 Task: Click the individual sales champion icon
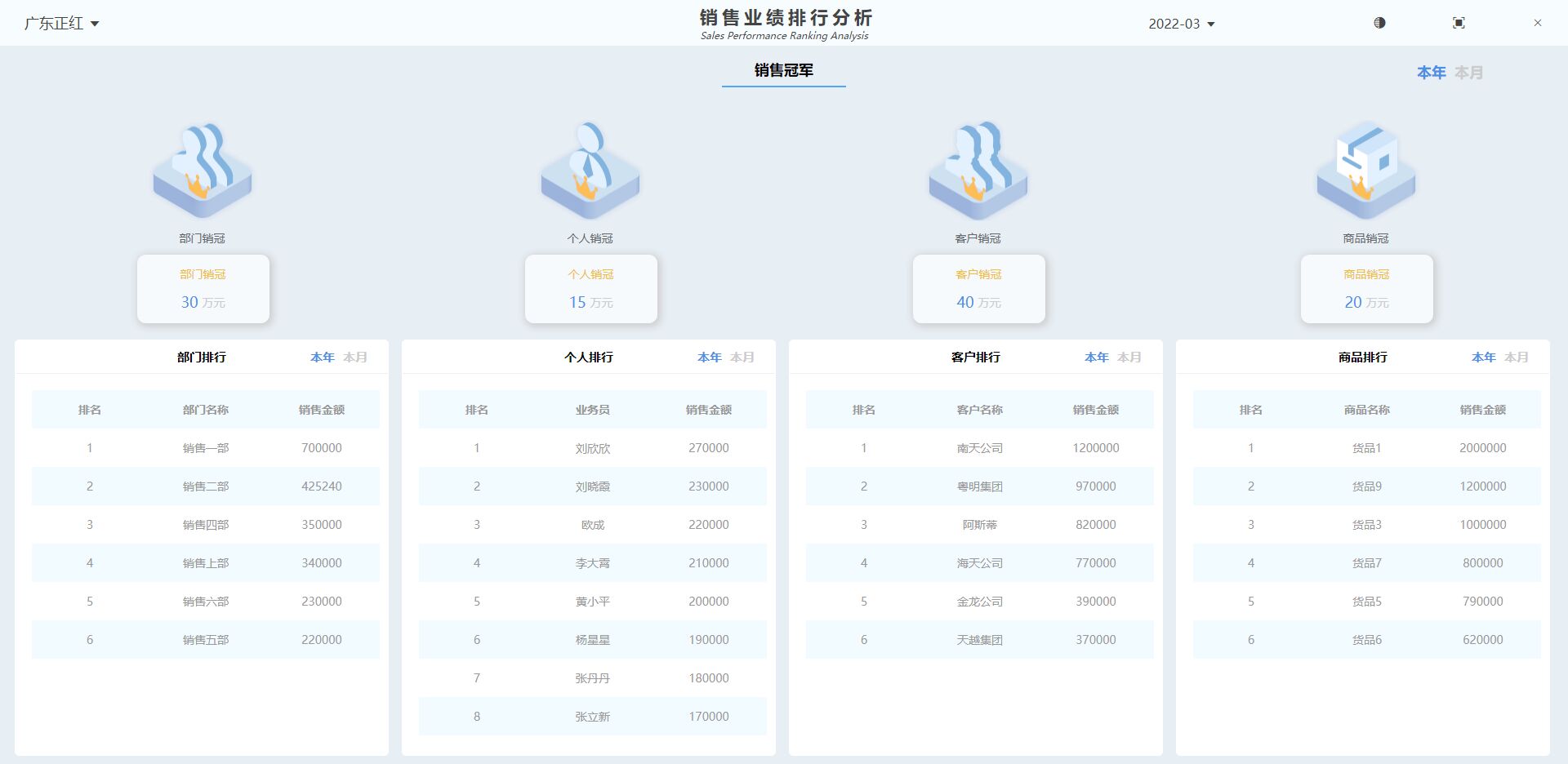click(x=590, y=171)
